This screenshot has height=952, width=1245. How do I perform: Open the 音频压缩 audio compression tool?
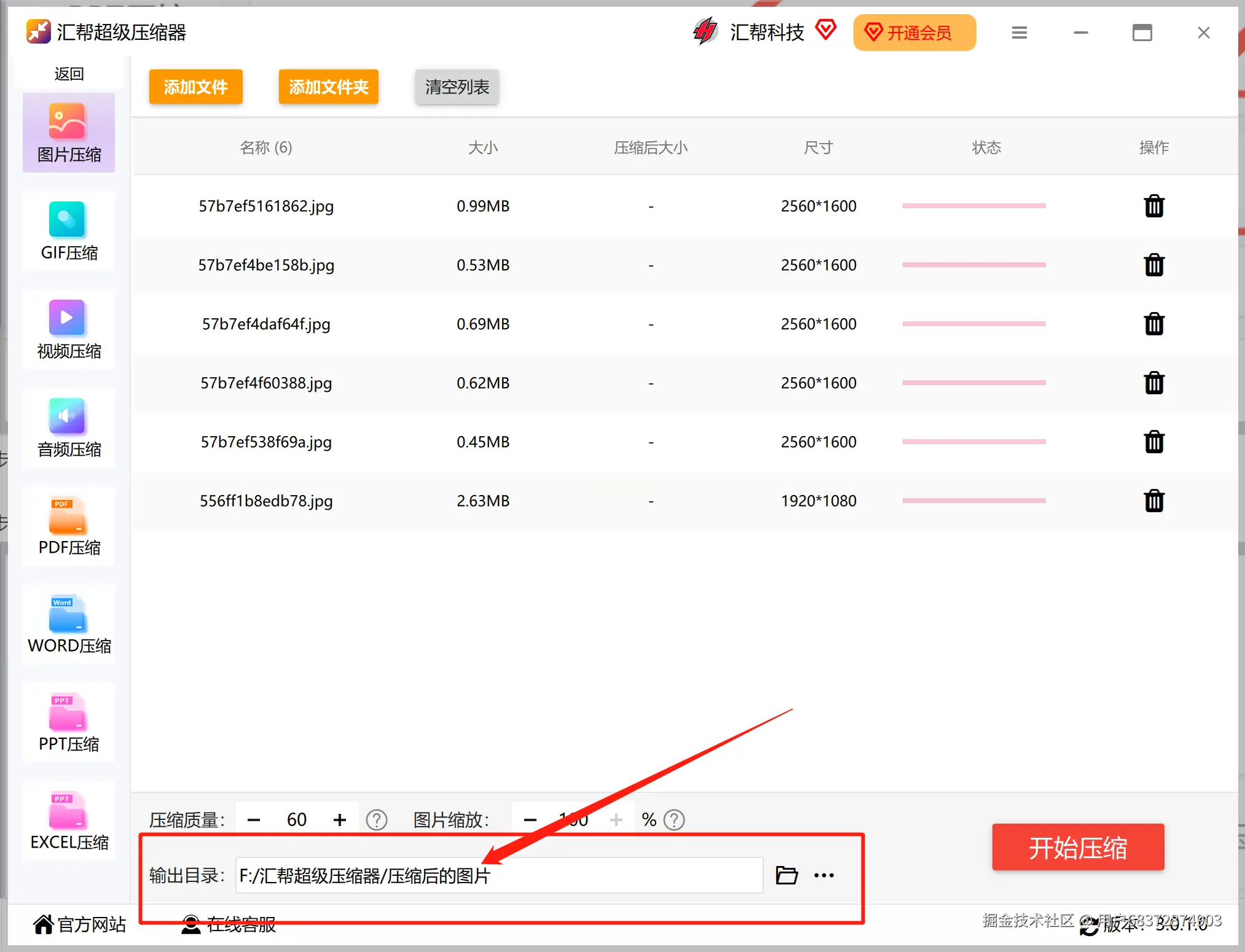(68, 427)
